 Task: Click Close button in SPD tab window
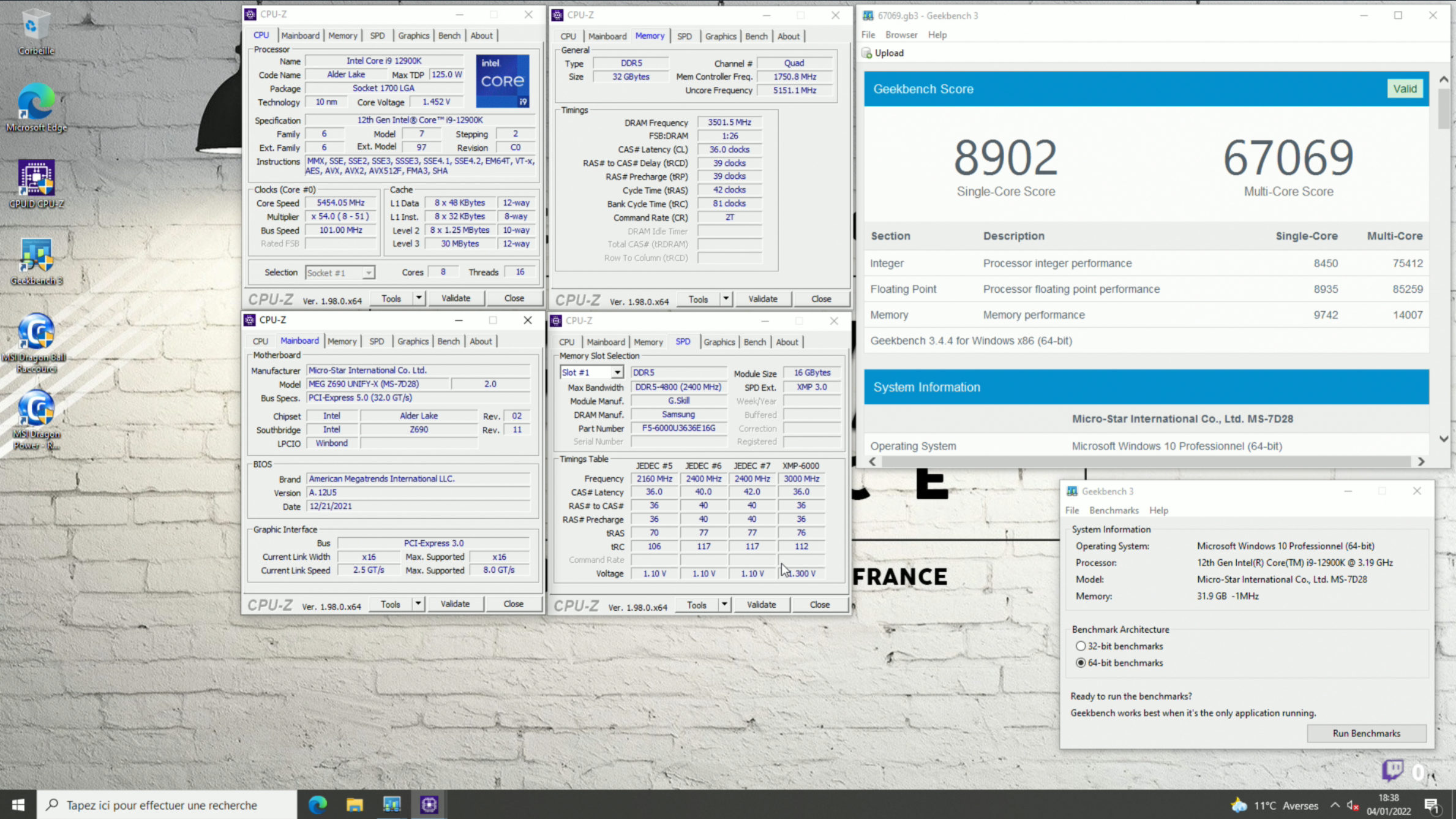[x=819, y=605]
